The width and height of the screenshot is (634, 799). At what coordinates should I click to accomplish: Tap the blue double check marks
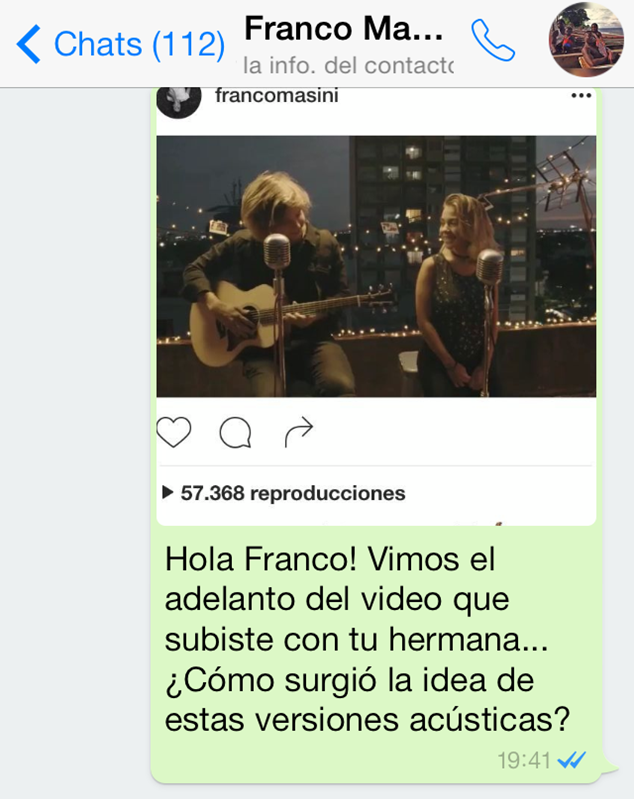point(572,760)
